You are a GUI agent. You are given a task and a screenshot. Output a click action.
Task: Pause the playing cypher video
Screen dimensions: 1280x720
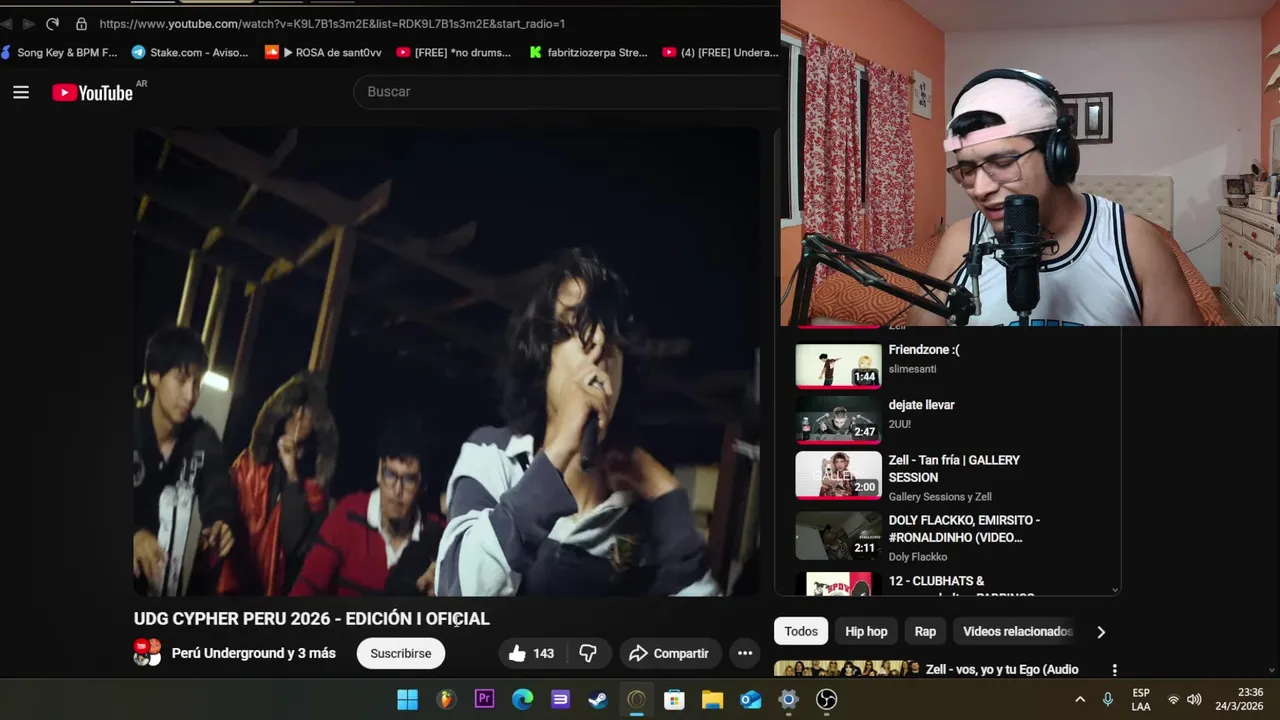coord(447,361)
